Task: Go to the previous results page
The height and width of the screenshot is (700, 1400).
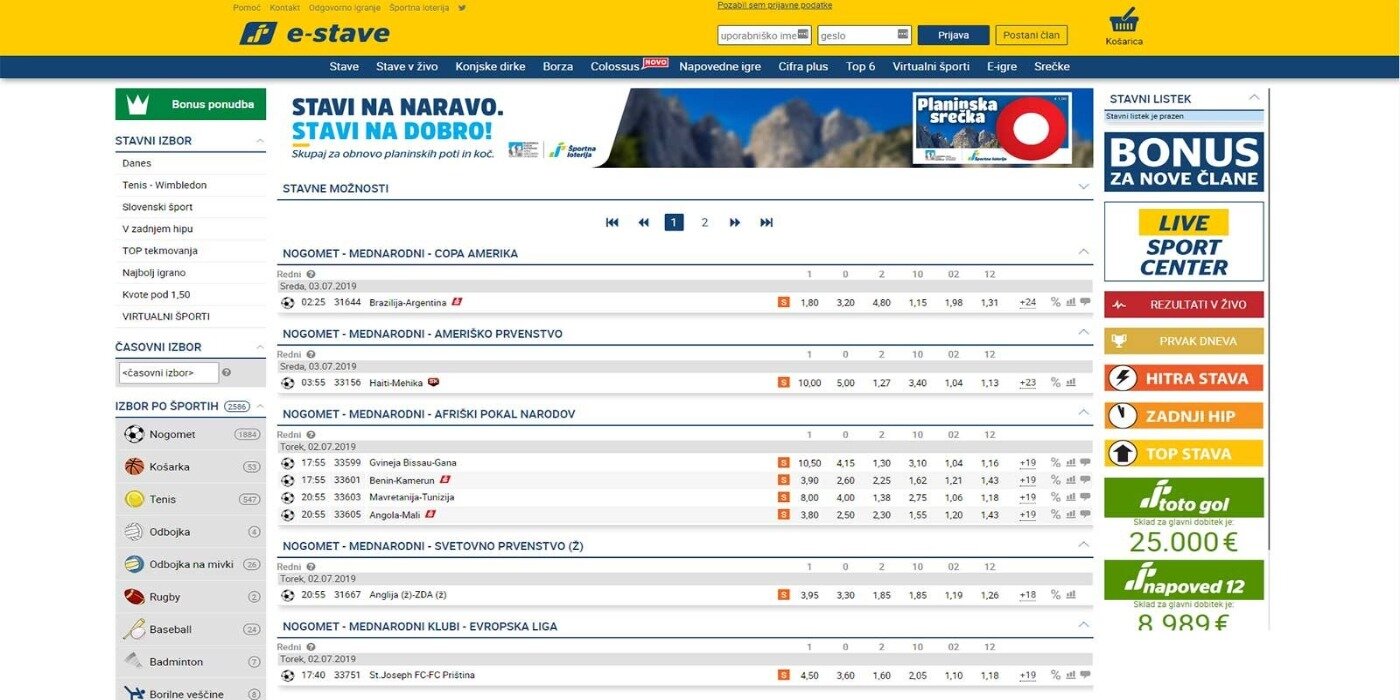Action: pos(643,223)
